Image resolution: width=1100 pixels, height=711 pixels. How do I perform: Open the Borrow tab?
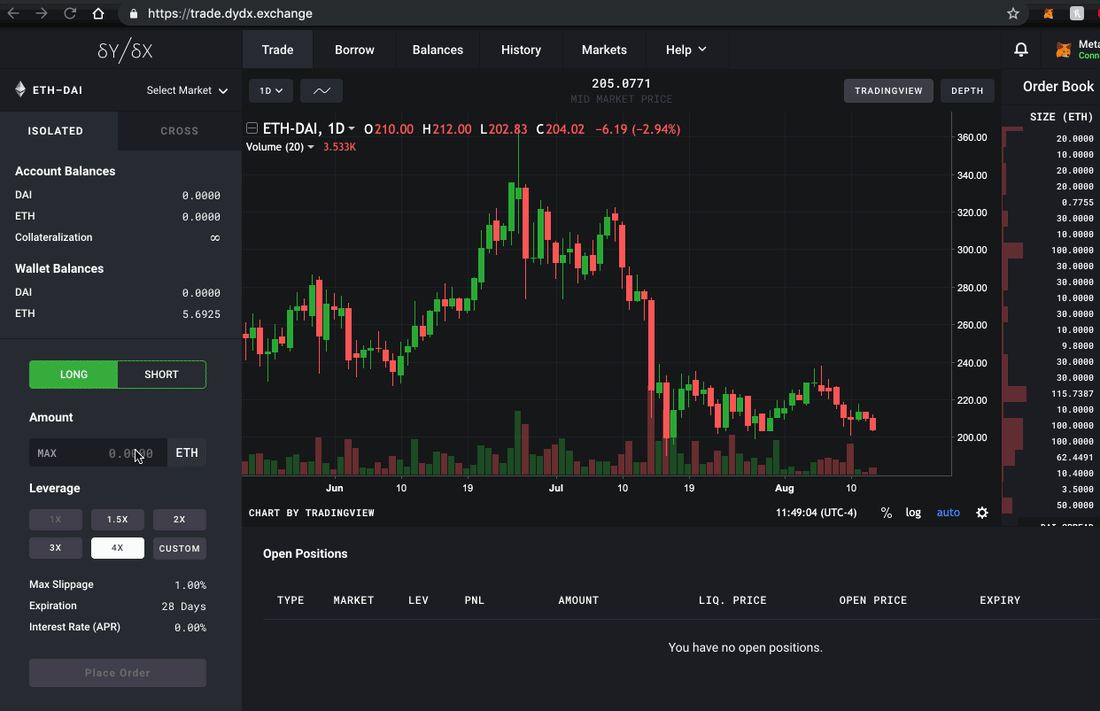(x=354, y=50)
